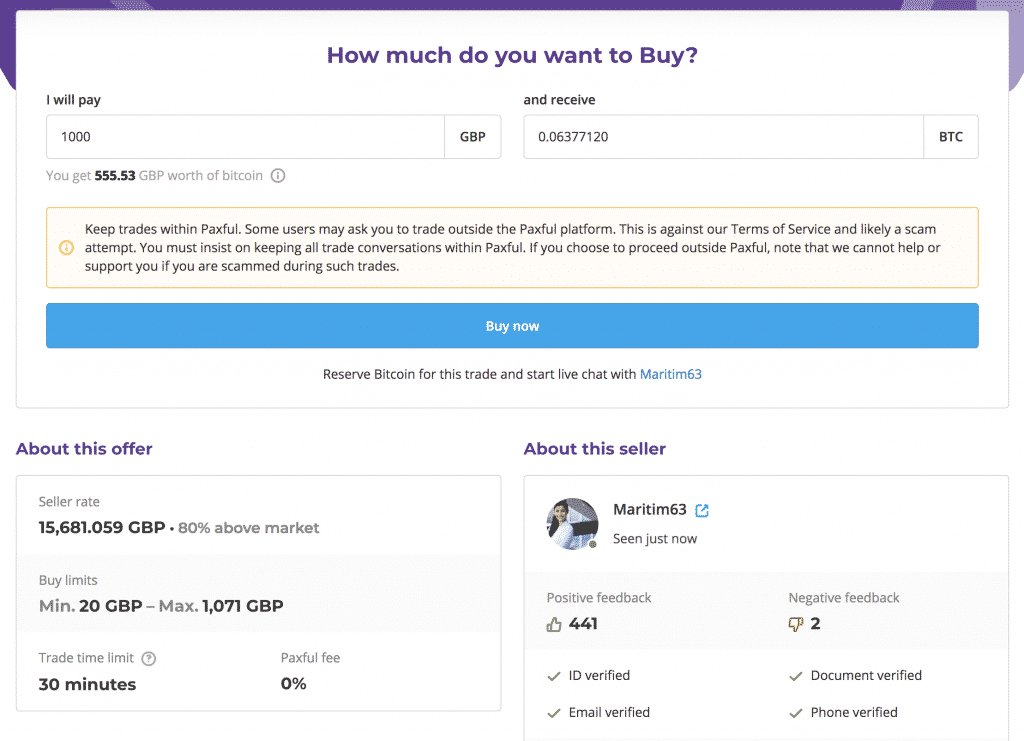Click the Seller rate label
This screenshot has height=741, width=1024.
click(x=69, y=501)
